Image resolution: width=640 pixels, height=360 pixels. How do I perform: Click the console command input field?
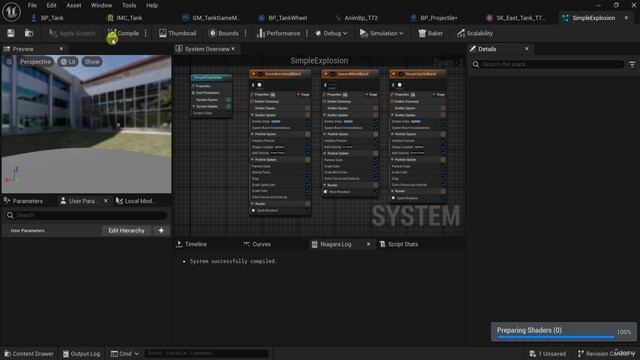pos(207,353)
